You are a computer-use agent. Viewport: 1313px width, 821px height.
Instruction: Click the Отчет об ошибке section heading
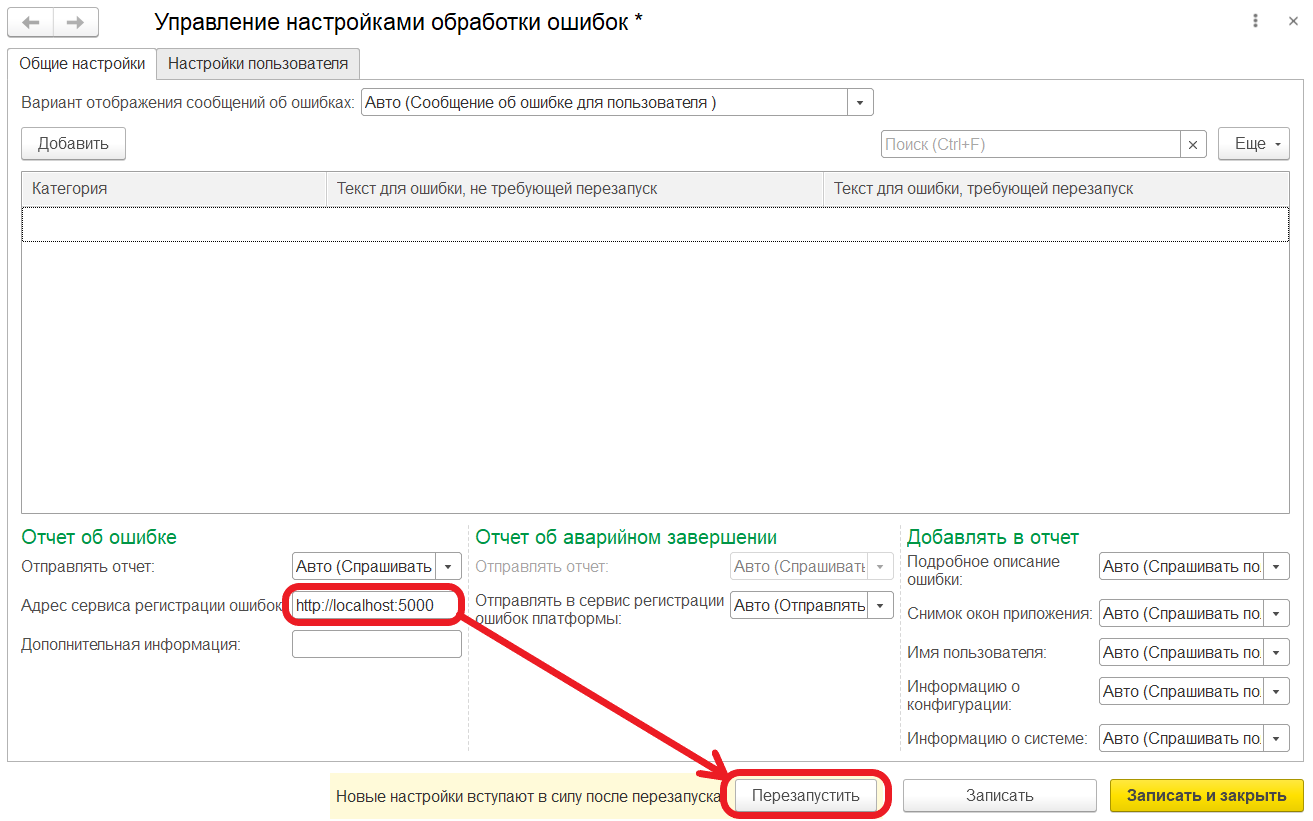click(x=99, y=537)
